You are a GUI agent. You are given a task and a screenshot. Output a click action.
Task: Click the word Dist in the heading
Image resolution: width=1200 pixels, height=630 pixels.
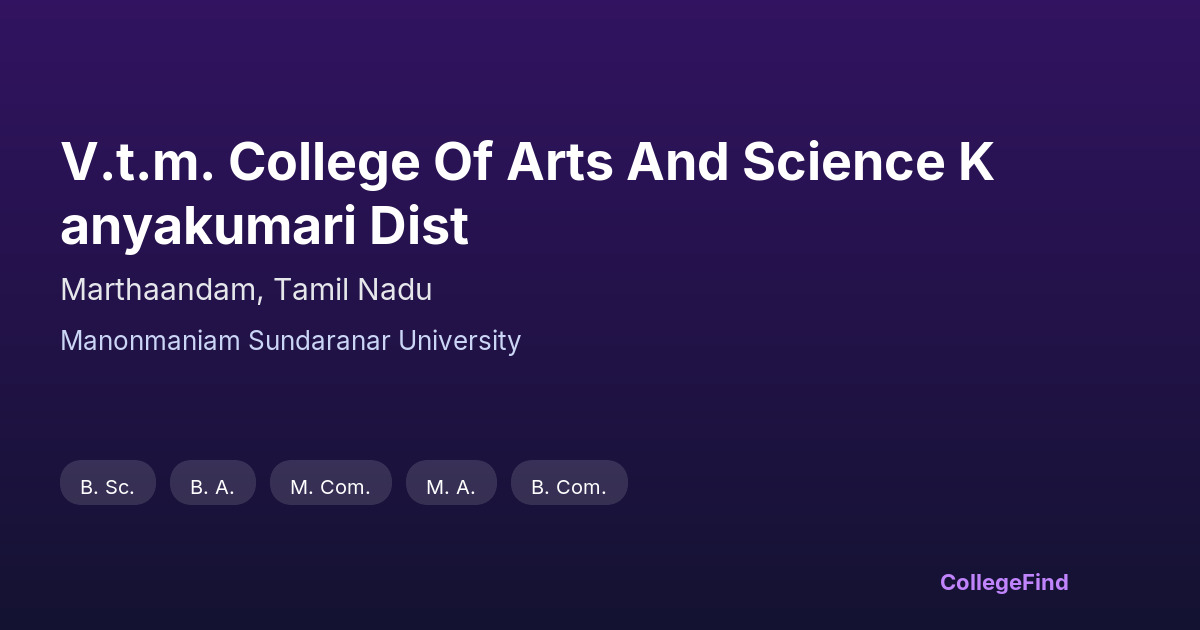(419, 226)
